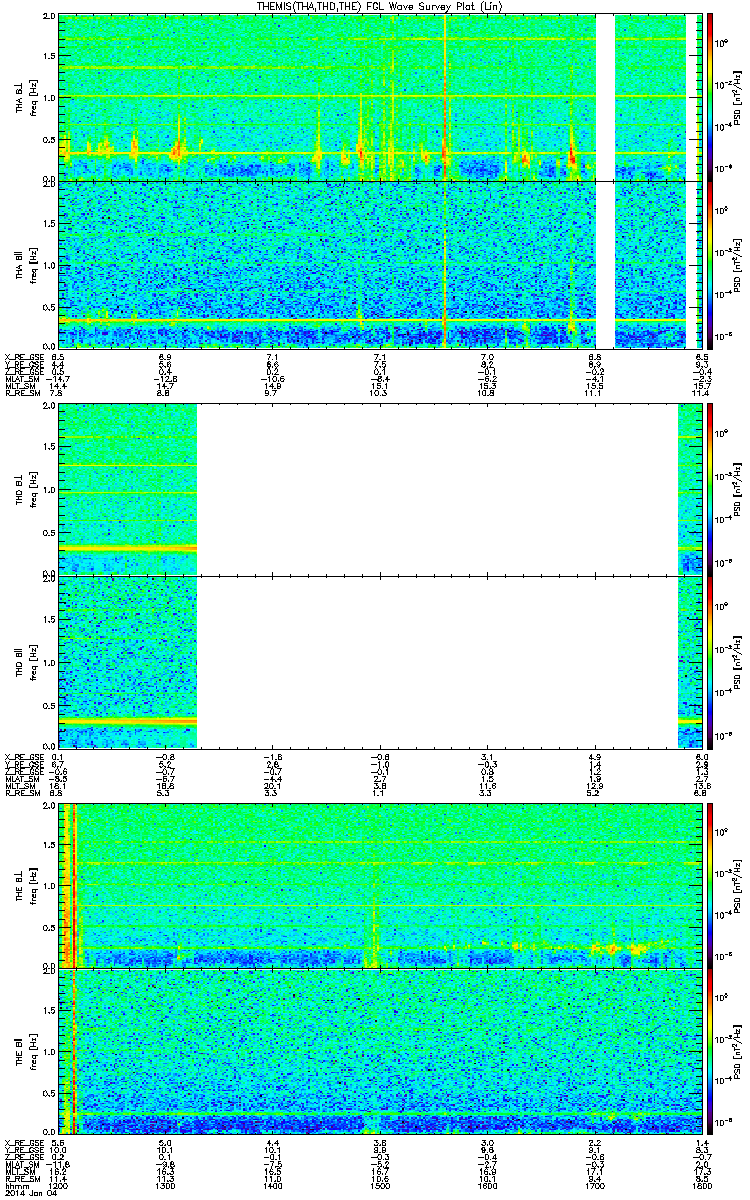Select the THA B-perpendicular spectrogram panel
The image size is (750, 1200).
pyautogui.click(x=379, y=97)
